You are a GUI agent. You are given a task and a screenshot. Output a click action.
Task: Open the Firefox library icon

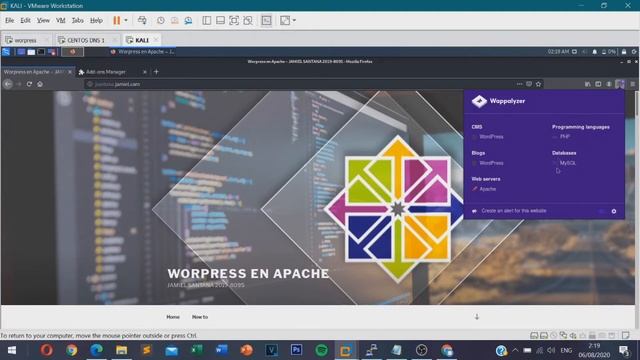(588, 84)
